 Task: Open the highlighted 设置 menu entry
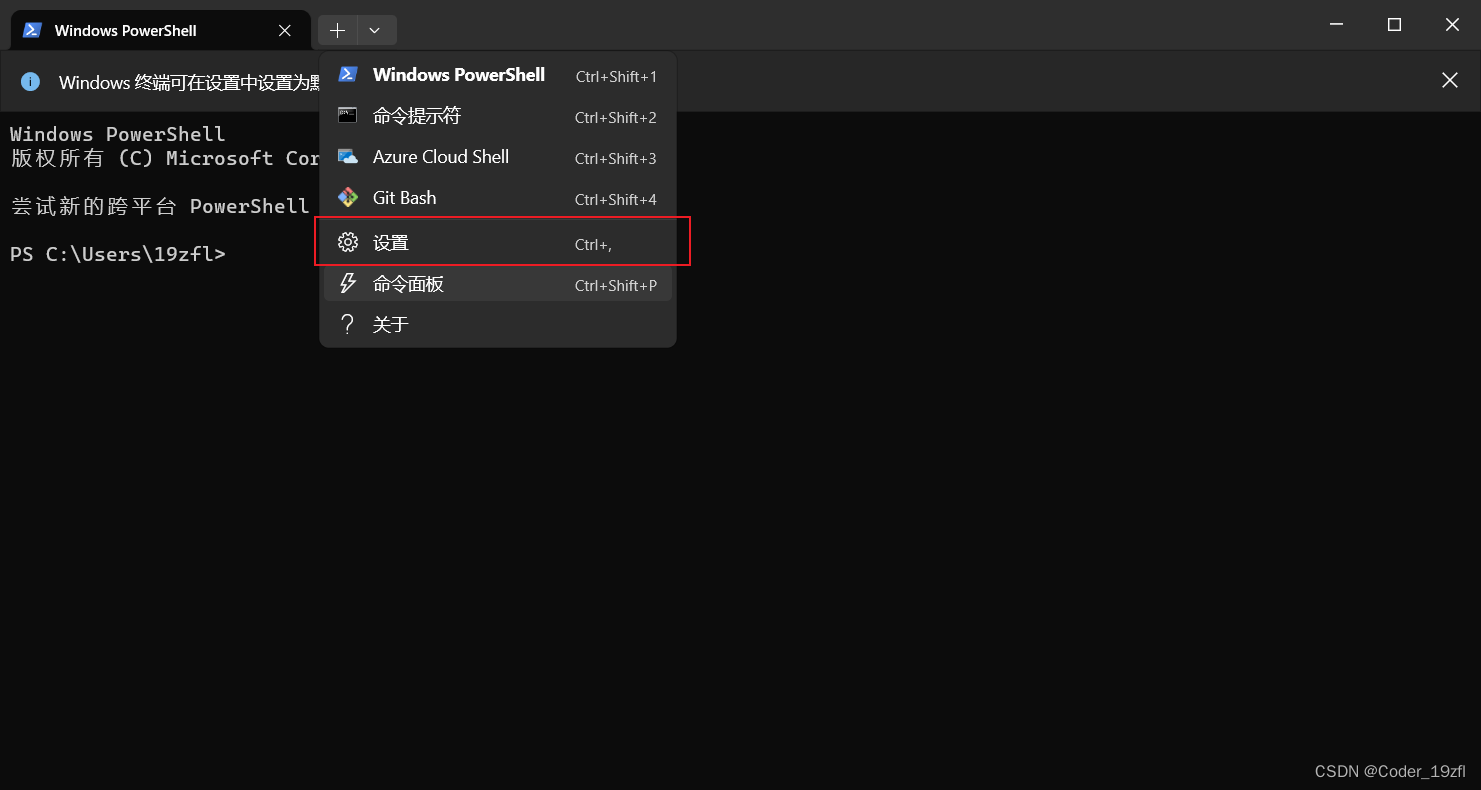point(392,242)
